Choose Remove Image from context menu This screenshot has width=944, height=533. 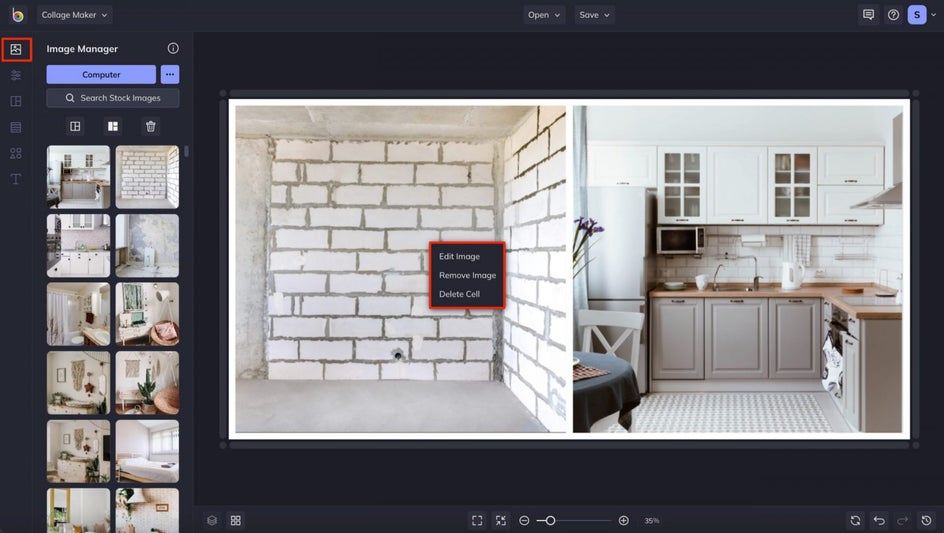[467, 275]
